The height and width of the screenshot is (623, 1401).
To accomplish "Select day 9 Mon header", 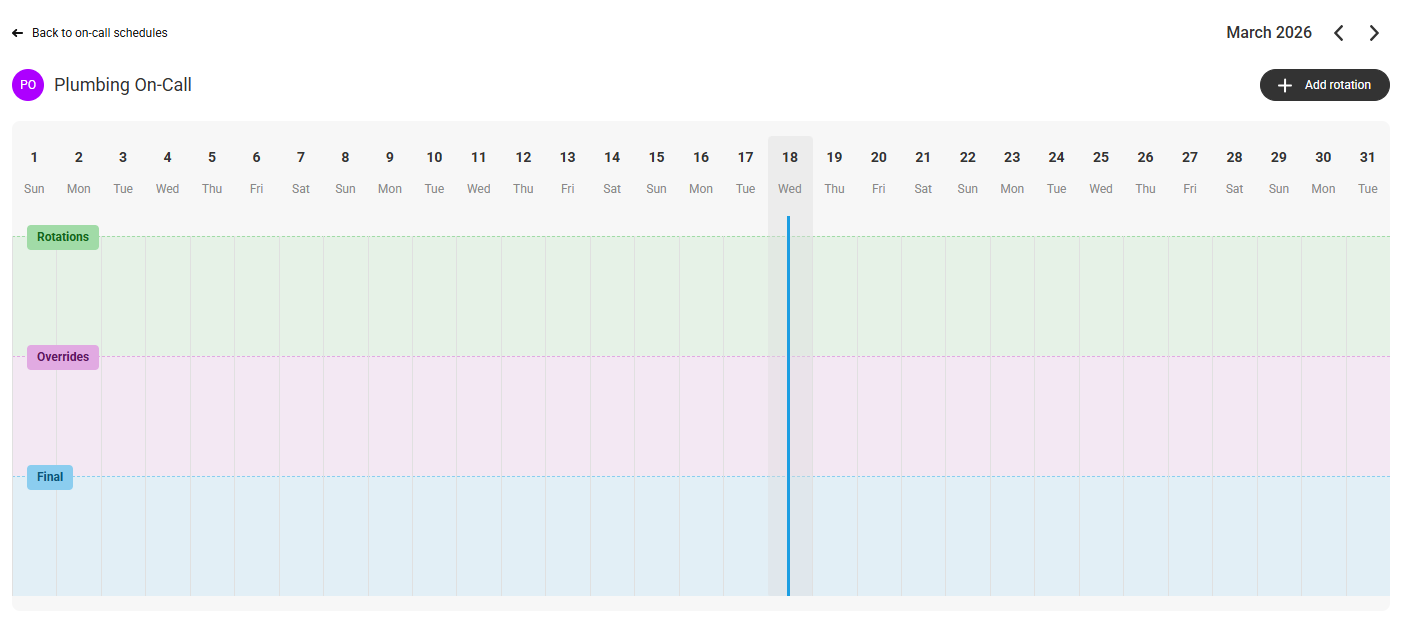I will click(390, 172).
